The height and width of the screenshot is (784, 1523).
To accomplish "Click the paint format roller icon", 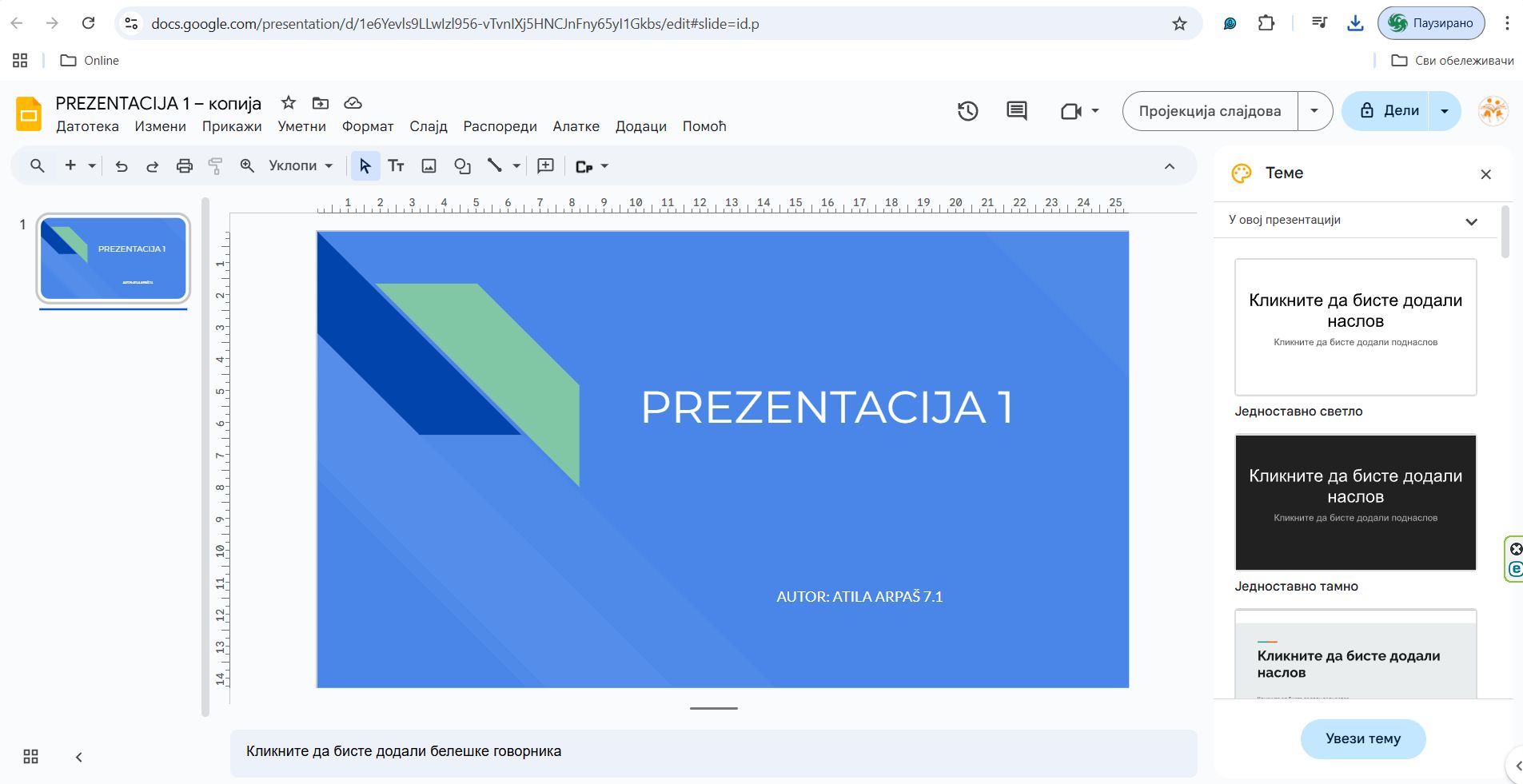I will (x=215, y=166).
